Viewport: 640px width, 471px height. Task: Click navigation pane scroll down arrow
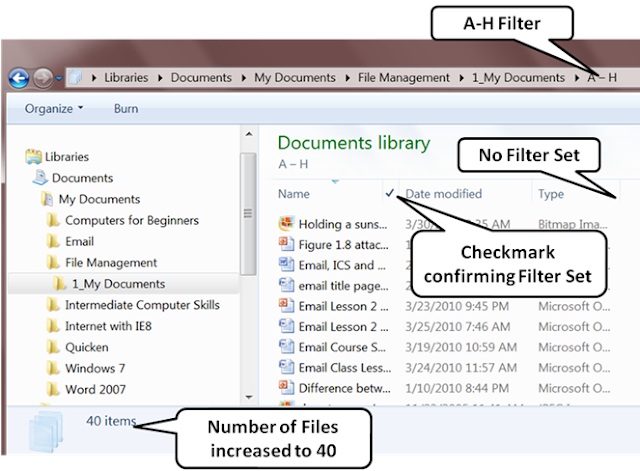(249, 397)
